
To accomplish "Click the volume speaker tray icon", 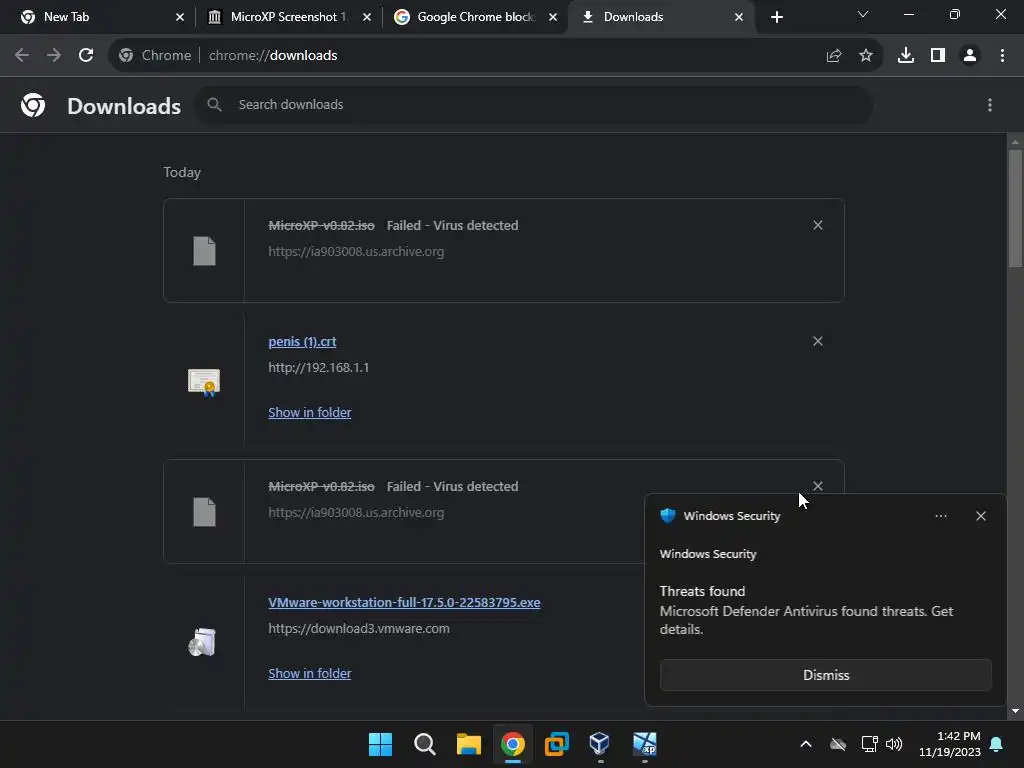I will coord(894,744).
